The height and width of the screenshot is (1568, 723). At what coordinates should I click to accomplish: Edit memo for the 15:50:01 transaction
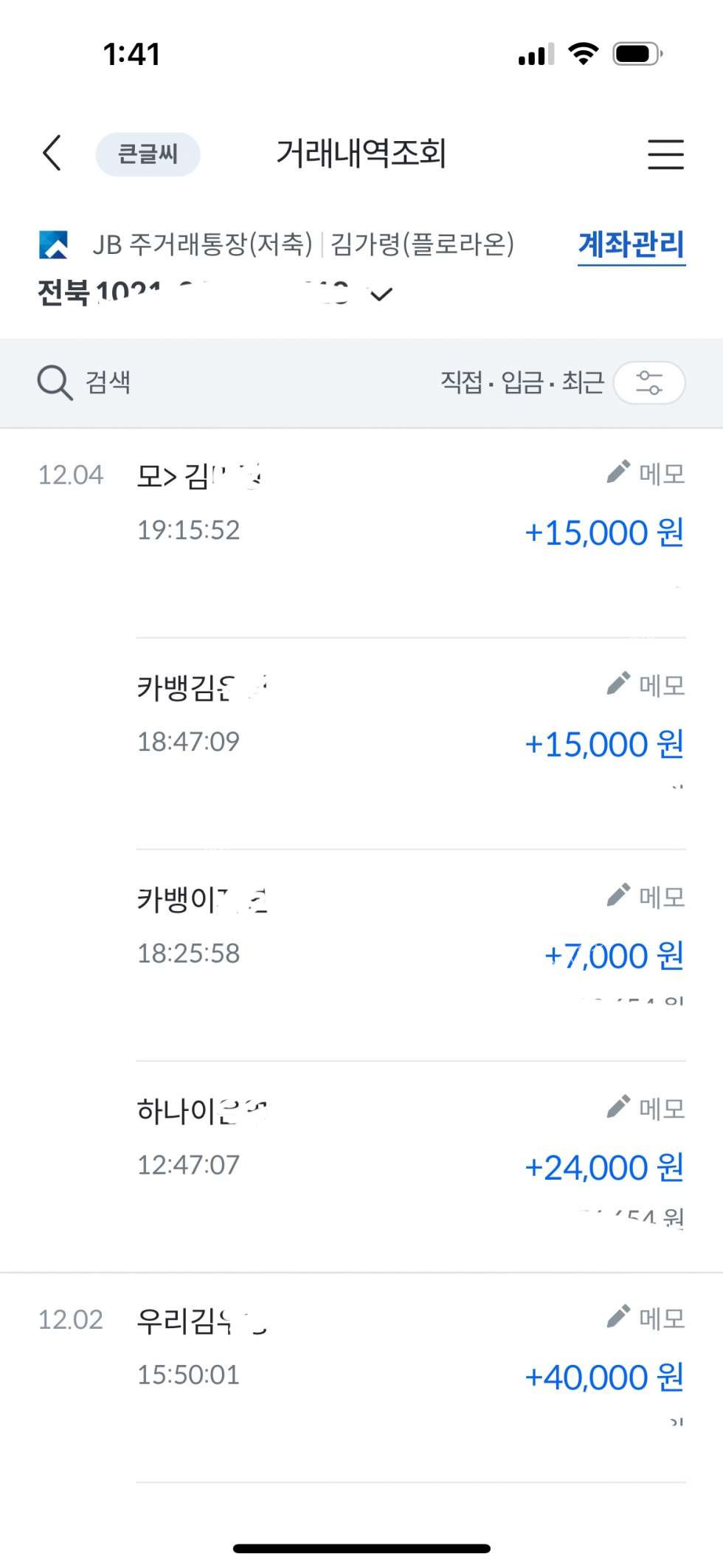pyautogui.click(x=646, y=1318)
